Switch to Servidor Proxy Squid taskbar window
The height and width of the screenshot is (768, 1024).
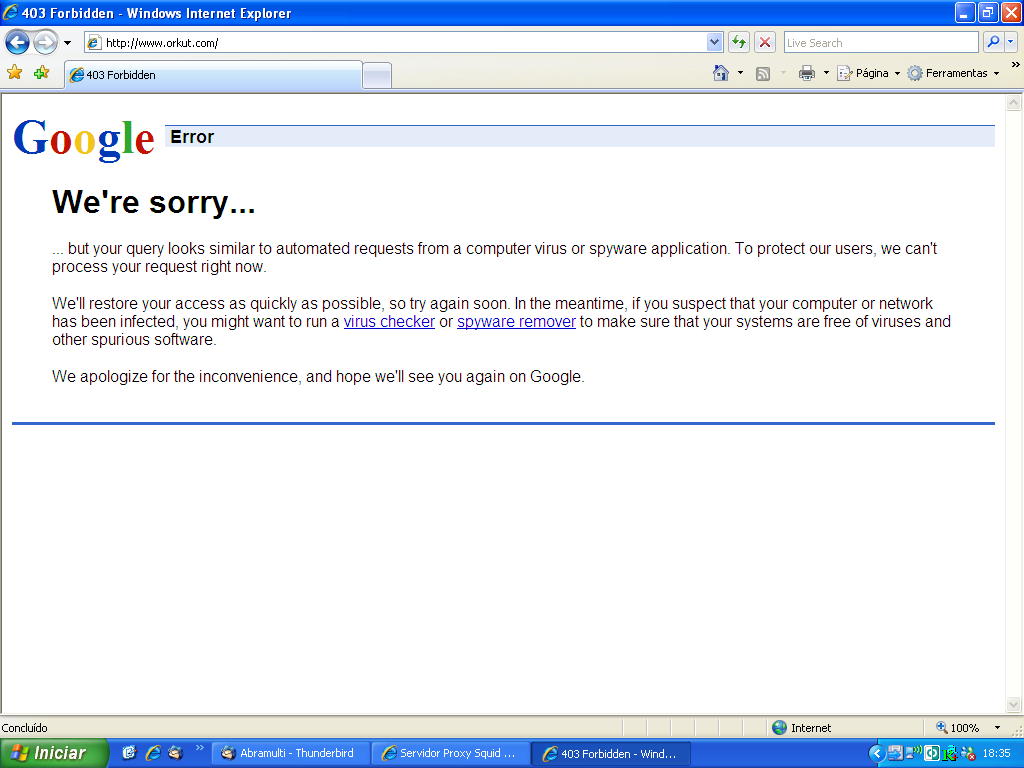451,753
